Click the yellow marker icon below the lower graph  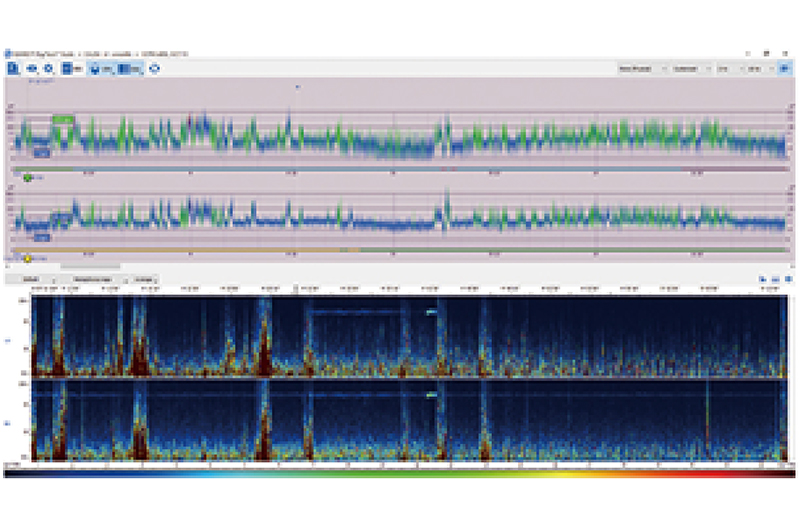27,258
